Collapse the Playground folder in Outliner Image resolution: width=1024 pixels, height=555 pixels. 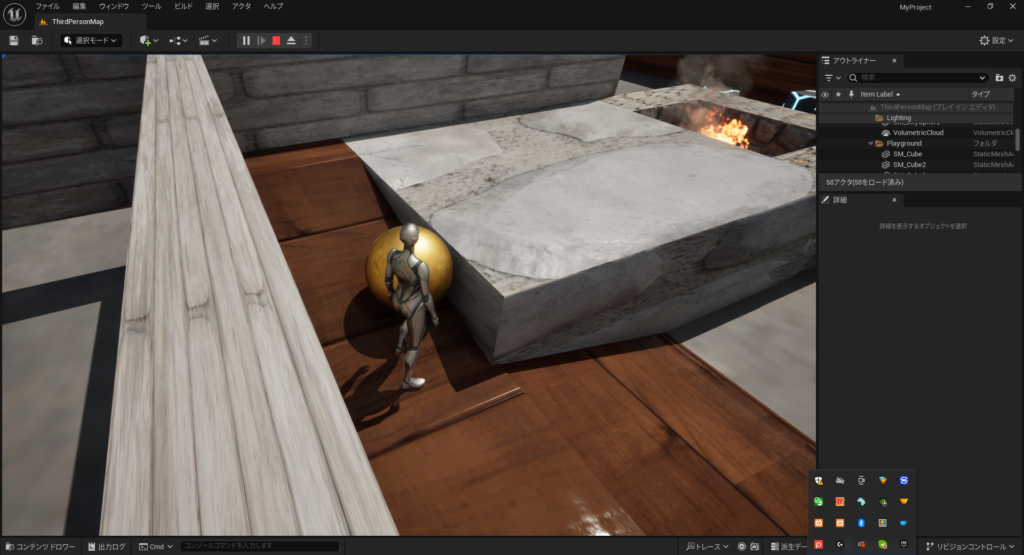click(869, 143)
